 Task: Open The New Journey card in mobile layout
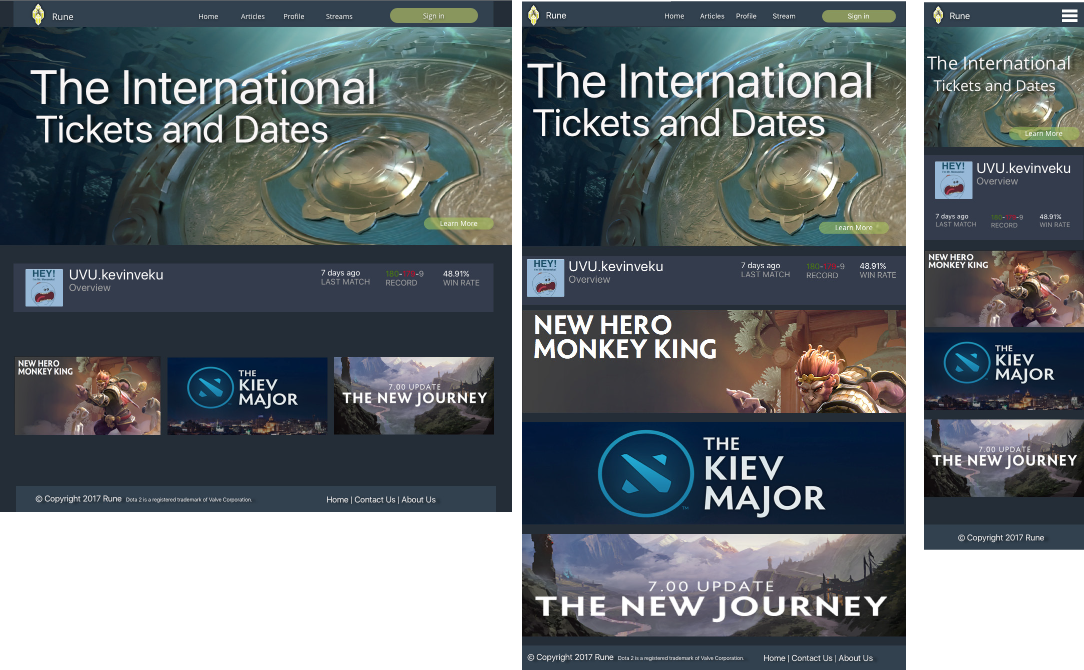(x=1004, y=458)
